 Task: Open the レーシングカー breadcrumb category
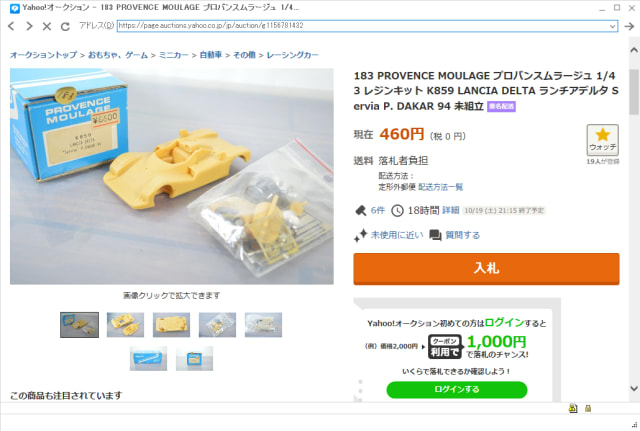pyautogui.click(x=292, y=55)
